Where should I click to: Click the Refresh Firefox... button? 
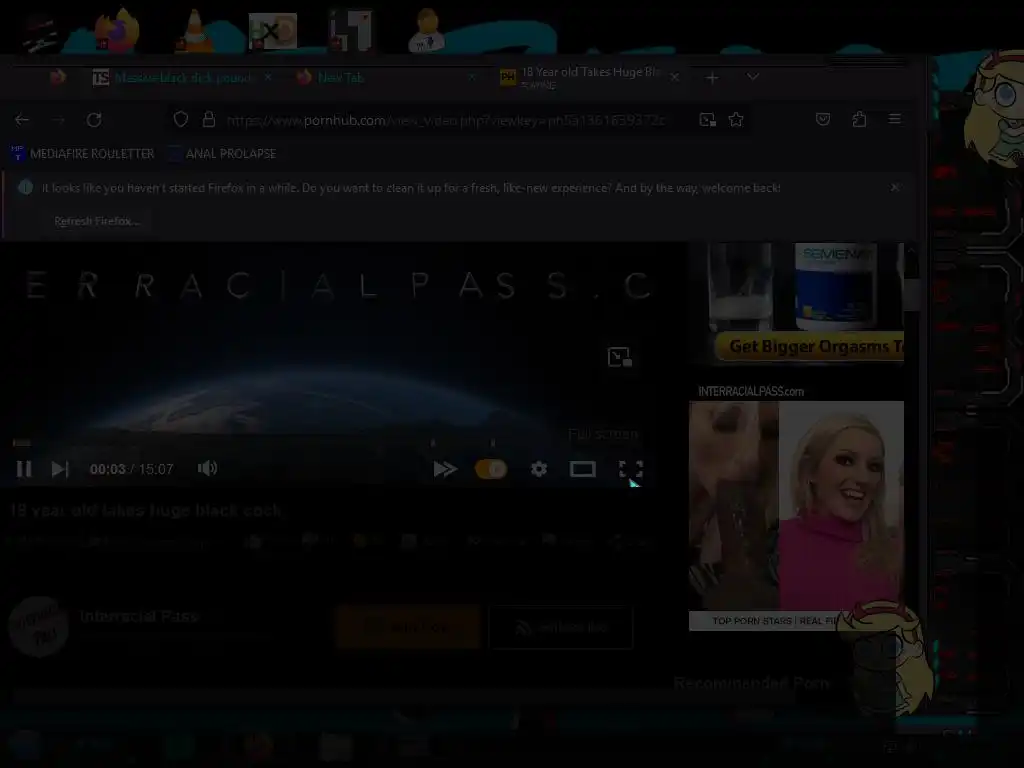[x=97, y=221]
